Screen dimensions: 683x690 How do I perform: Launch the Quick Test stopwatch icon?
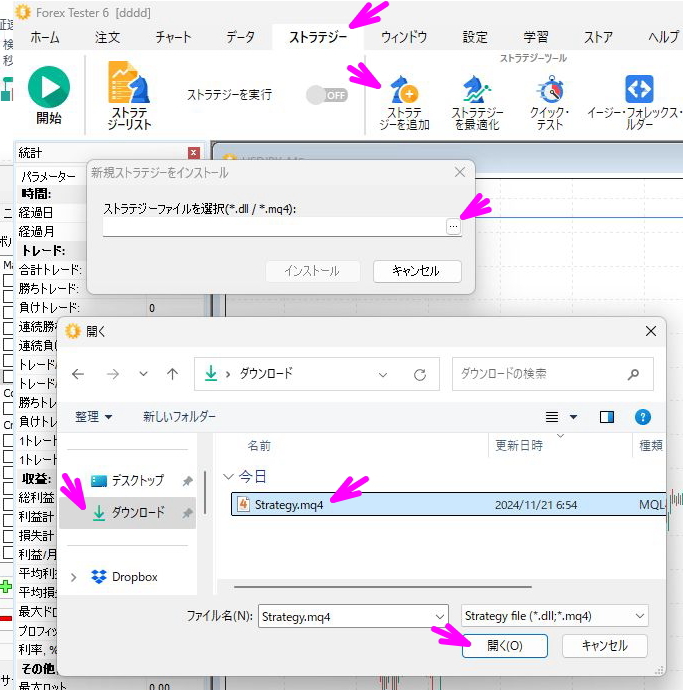click(550, 89)
